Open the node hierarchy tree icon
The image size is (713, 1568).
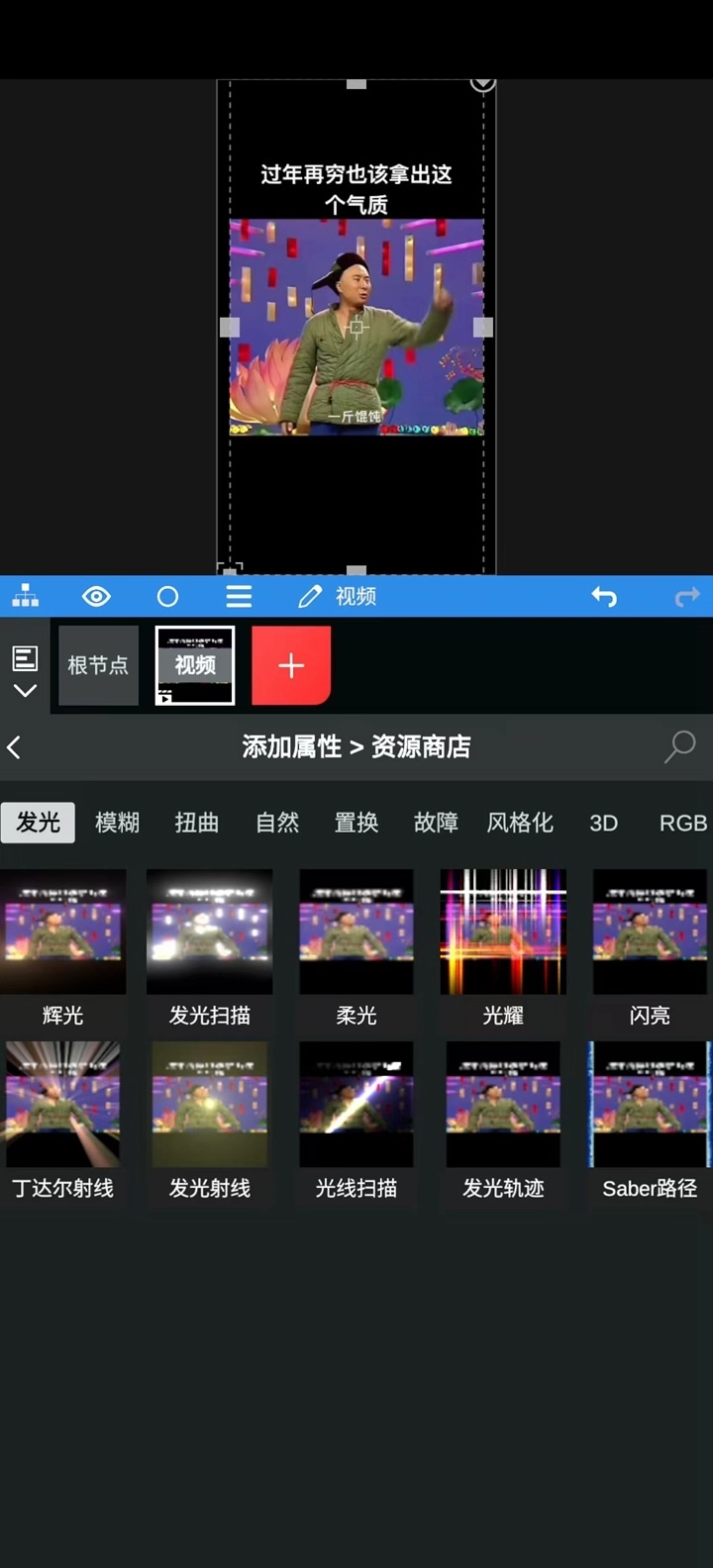click(26, 596)
